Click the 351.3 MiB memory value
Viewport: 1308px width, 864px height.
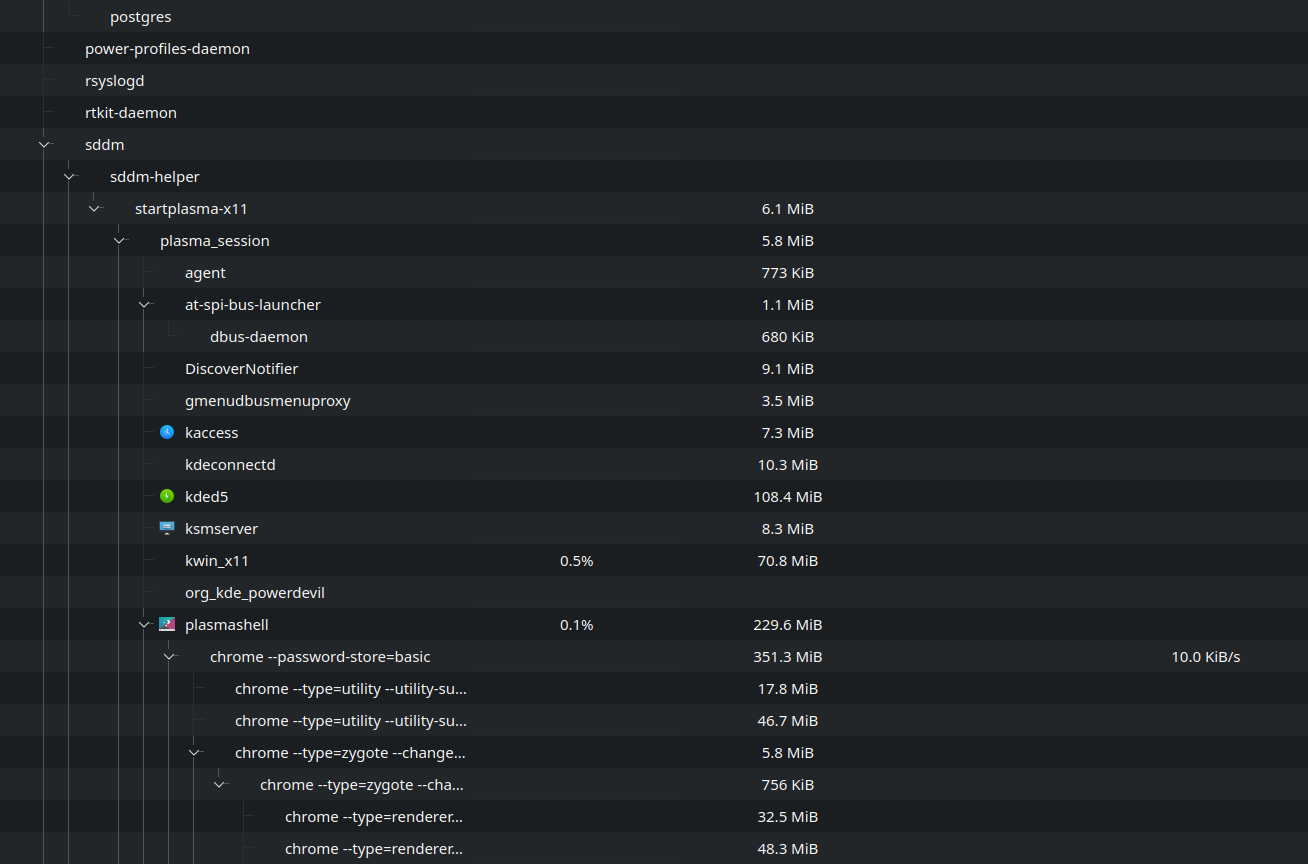coord(788,656)
